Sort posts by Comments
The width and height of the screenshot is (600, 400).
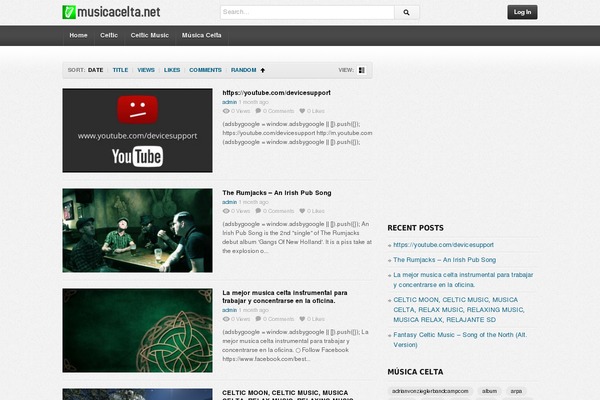(205, 70)
